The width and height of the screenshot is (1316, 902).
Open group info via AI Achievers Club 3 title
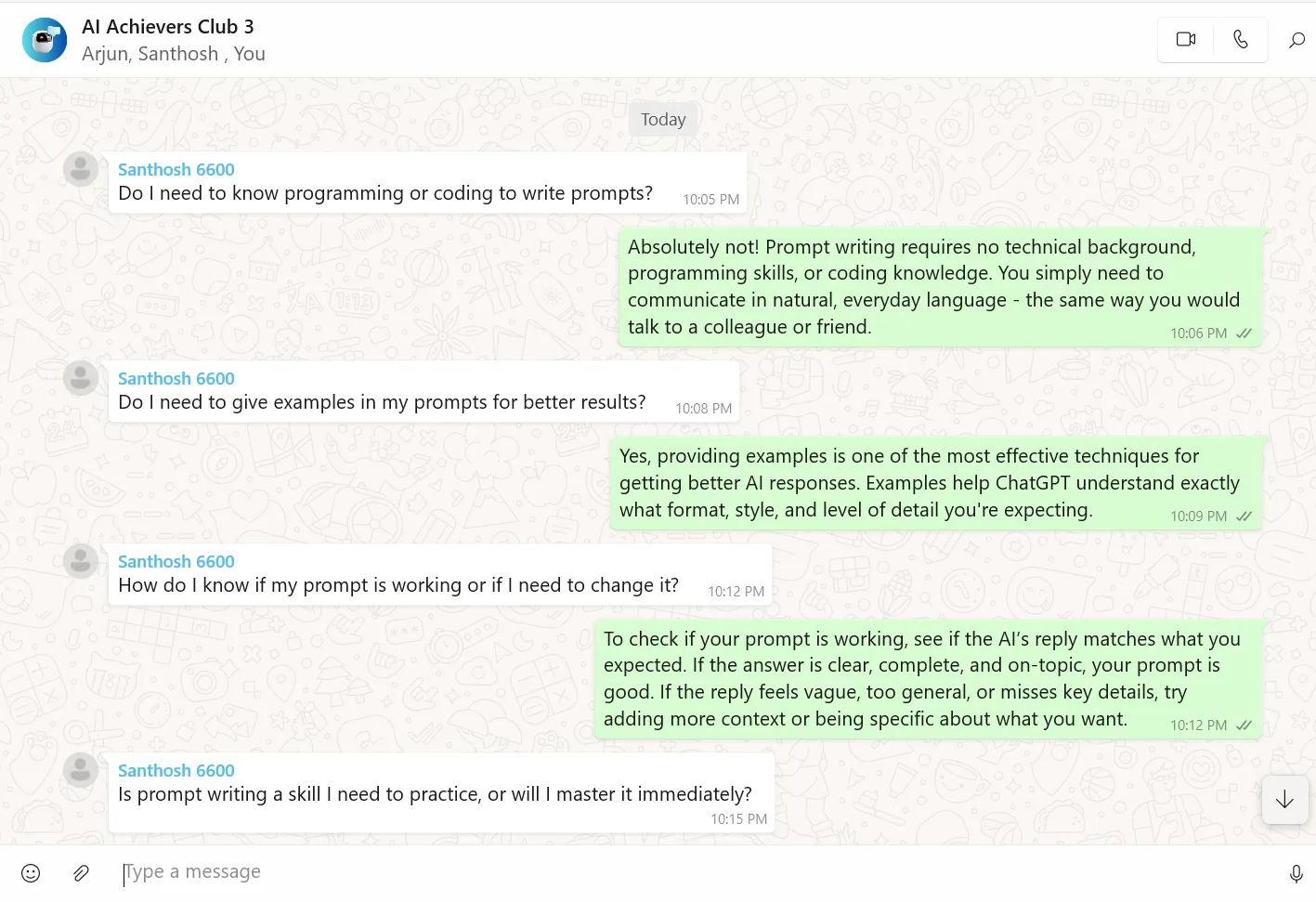pyautogui.click(x=168, y=27)
